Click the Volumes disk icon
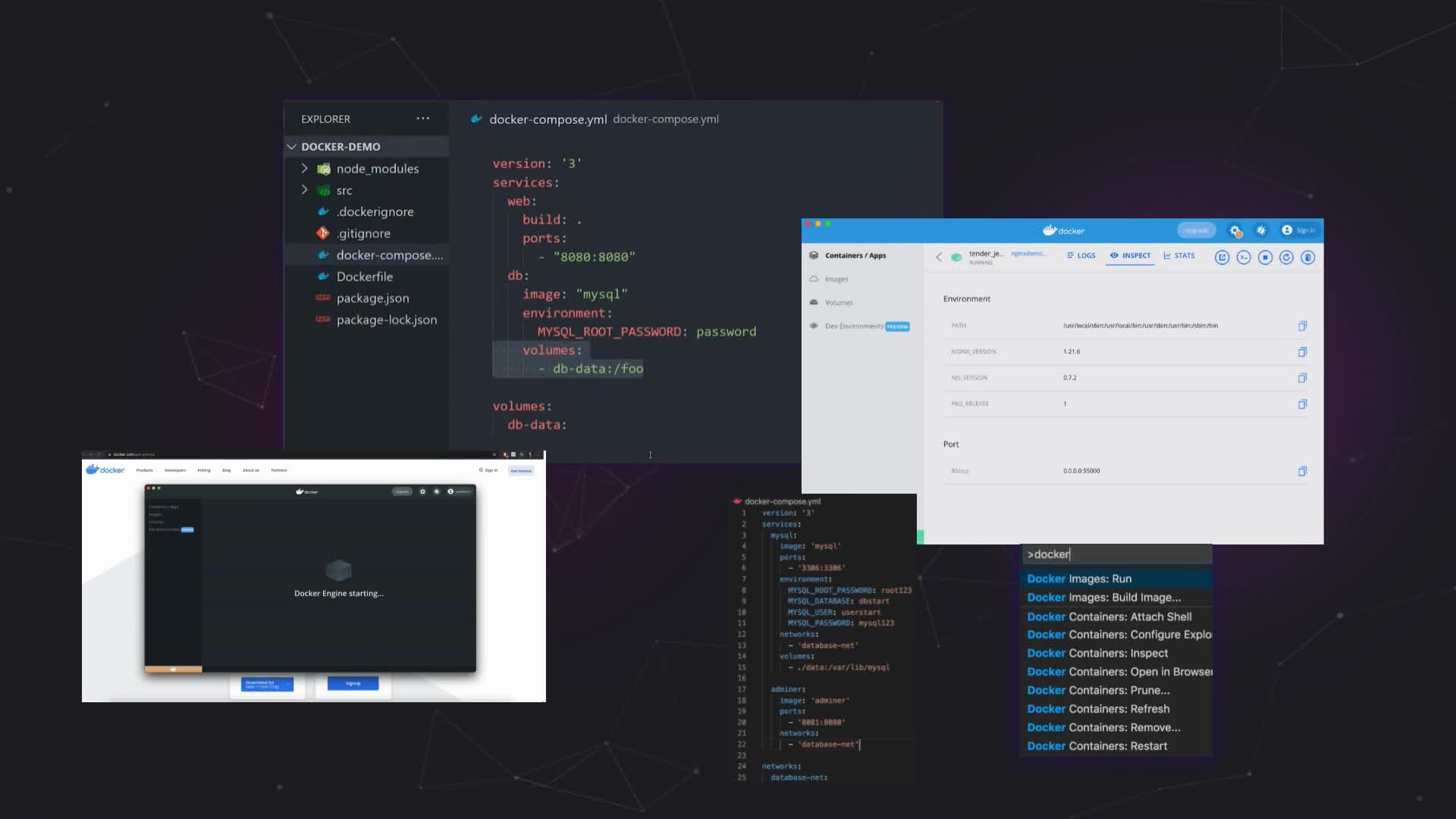Screen dimensions: 1456x819 pos(814,303)
